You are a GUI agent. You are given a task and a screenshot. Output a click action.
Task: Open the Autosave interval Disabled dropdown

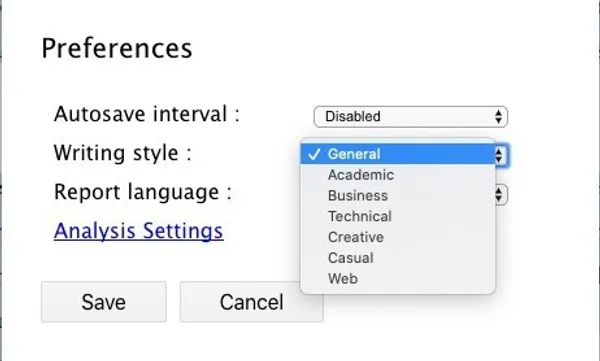click(x=411, y=116)
